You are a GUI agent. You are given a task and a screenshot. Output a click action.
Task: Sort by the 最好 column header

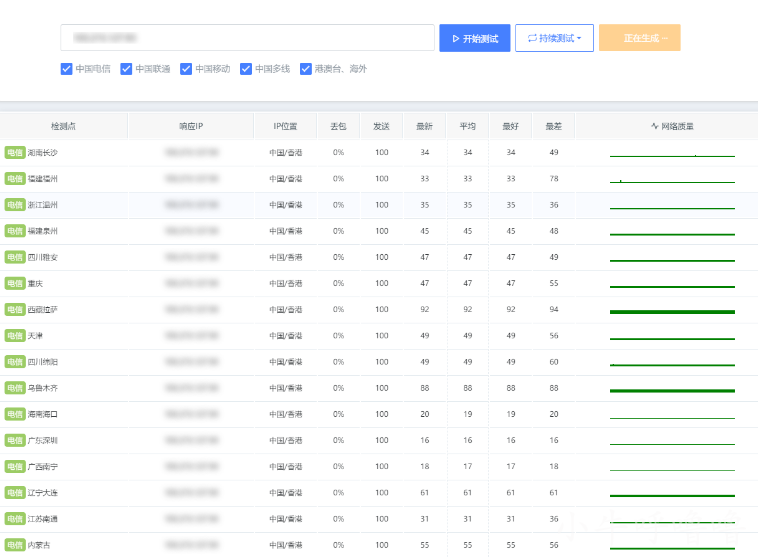[510, 126]
